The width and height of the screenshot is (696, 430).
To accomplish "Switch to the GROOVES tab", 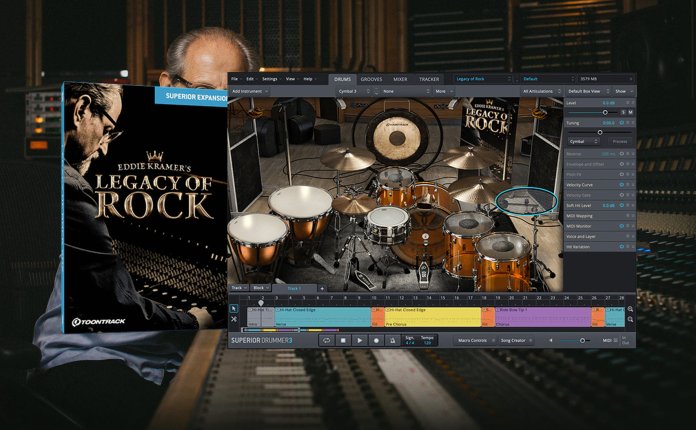I will coord(371,79).
